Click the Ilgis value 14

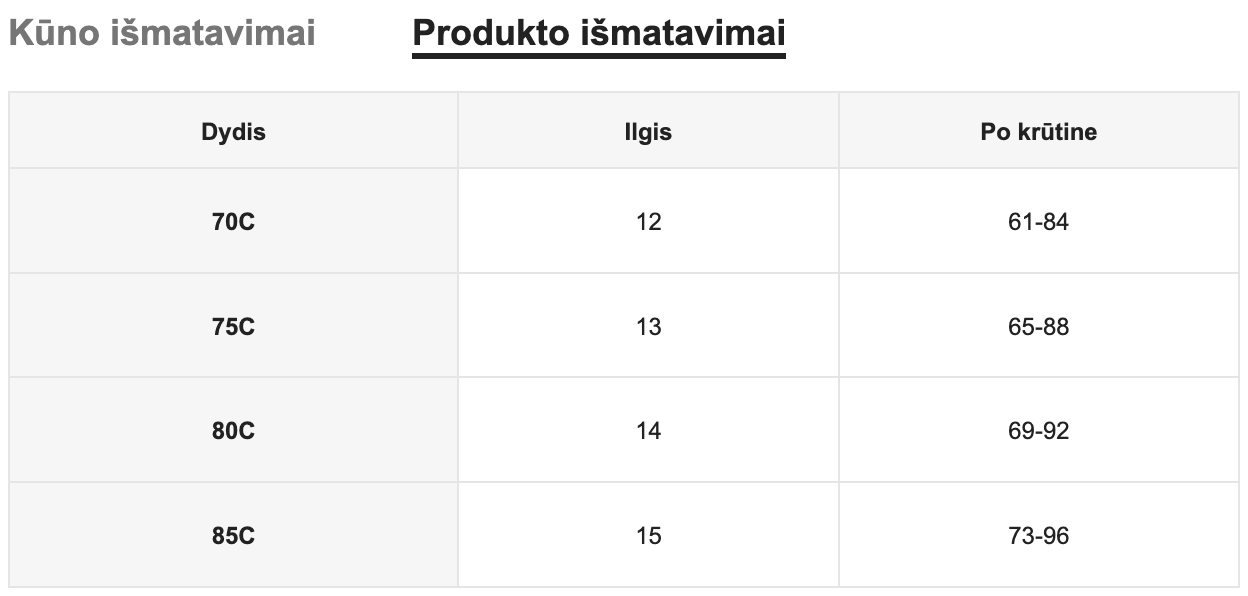pyautogui.click(x=648, y=431)
